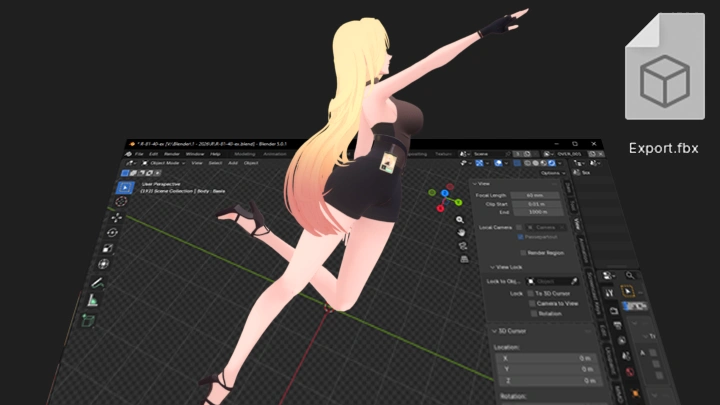
Task: Enable Lock Camera to View
Action: click(x=531, y=303)
